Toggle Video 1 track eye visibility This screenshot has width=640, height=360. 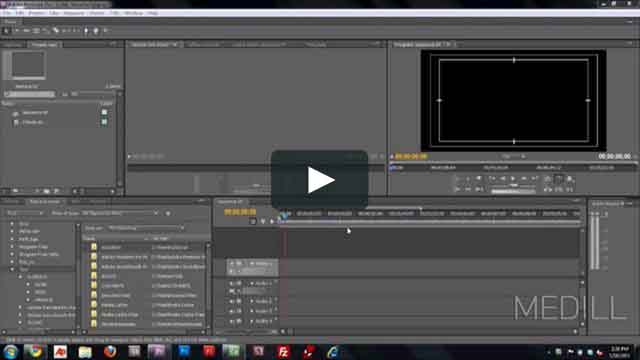232,264
